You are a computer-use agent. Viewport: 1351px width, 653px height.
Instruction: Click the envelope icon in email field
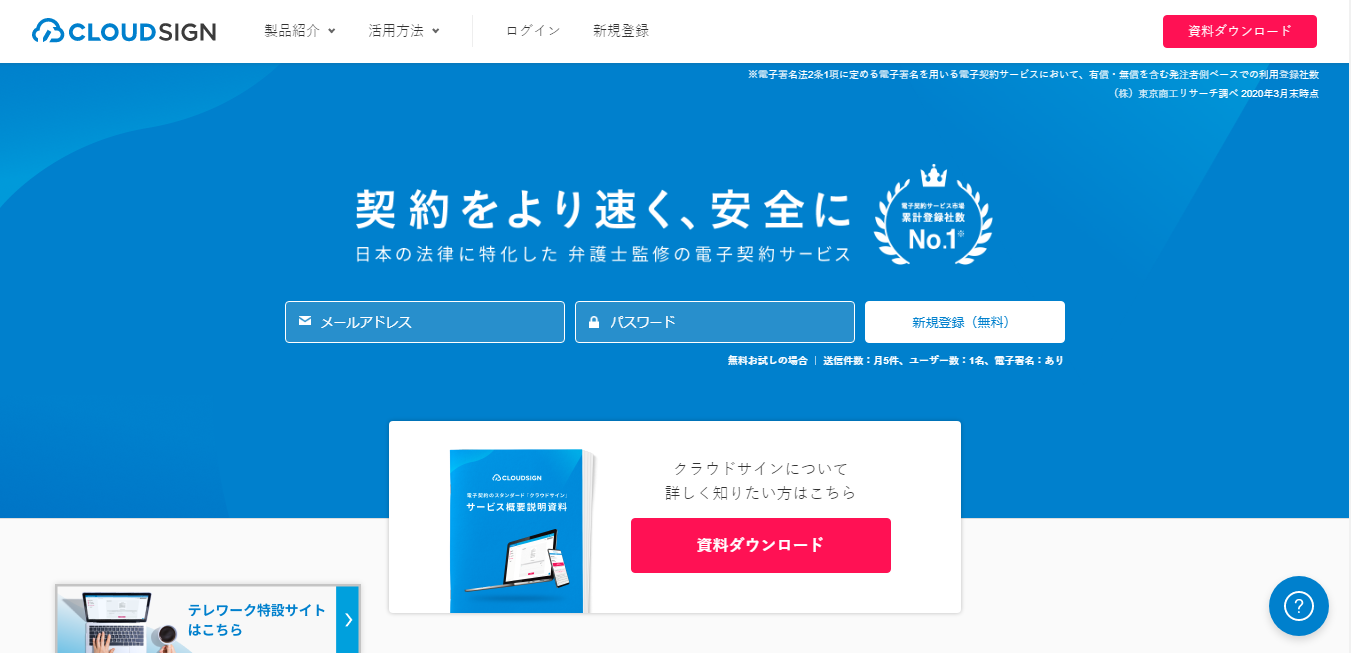click(305, 322)
